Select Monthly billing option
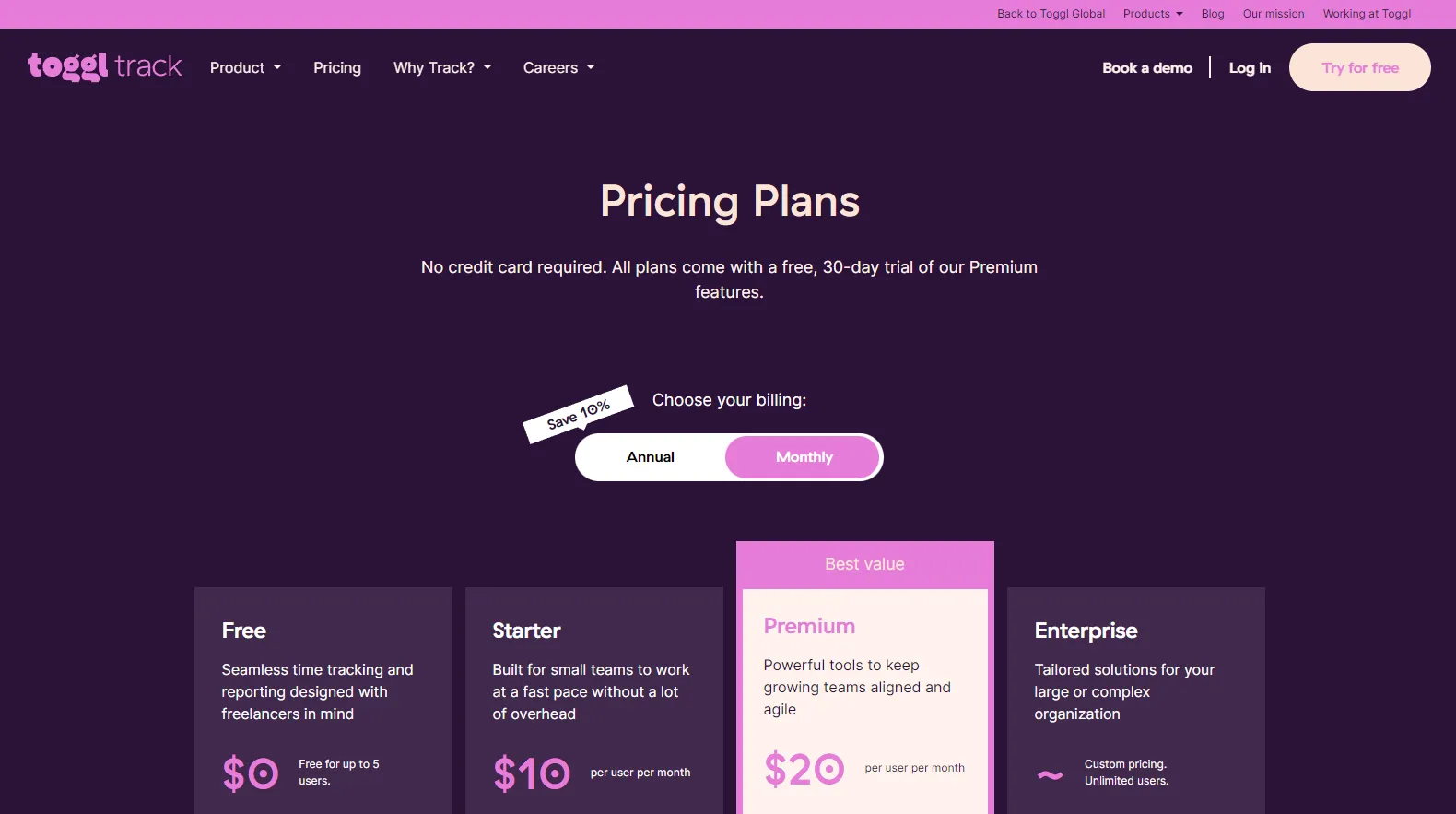Viewport: 1456px width, 814px height. pyautogui.click(x=804, y=457)
